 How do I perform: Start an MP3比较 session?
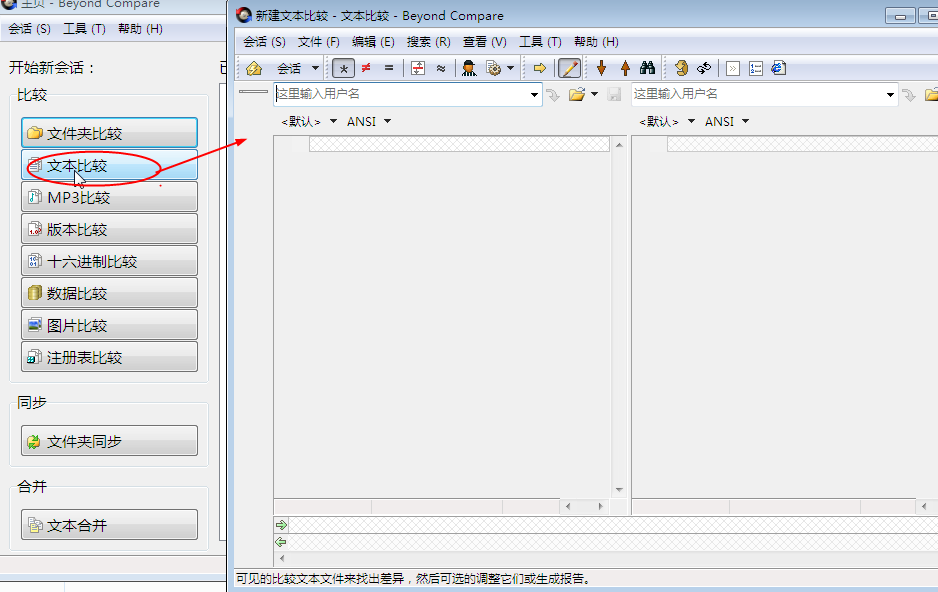click(109, 197)
